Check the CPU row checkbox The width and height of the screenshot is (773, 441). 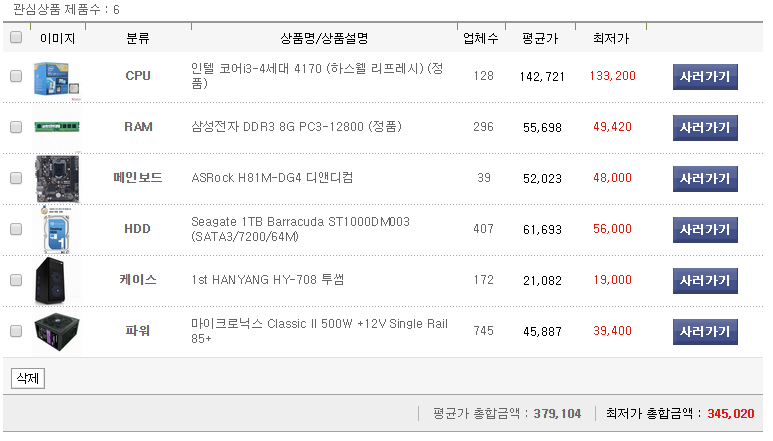(x=15, y=77)
